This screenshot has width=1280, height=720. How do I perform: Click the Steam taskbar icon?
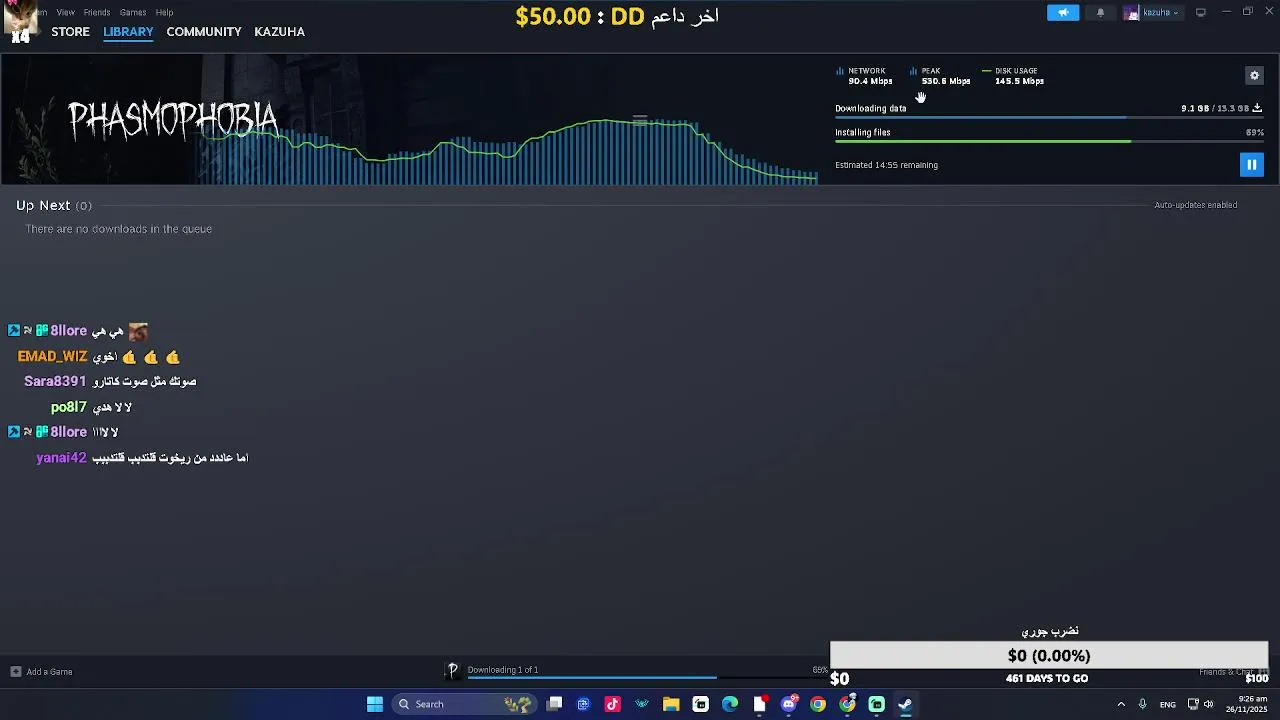coord(905,704)
